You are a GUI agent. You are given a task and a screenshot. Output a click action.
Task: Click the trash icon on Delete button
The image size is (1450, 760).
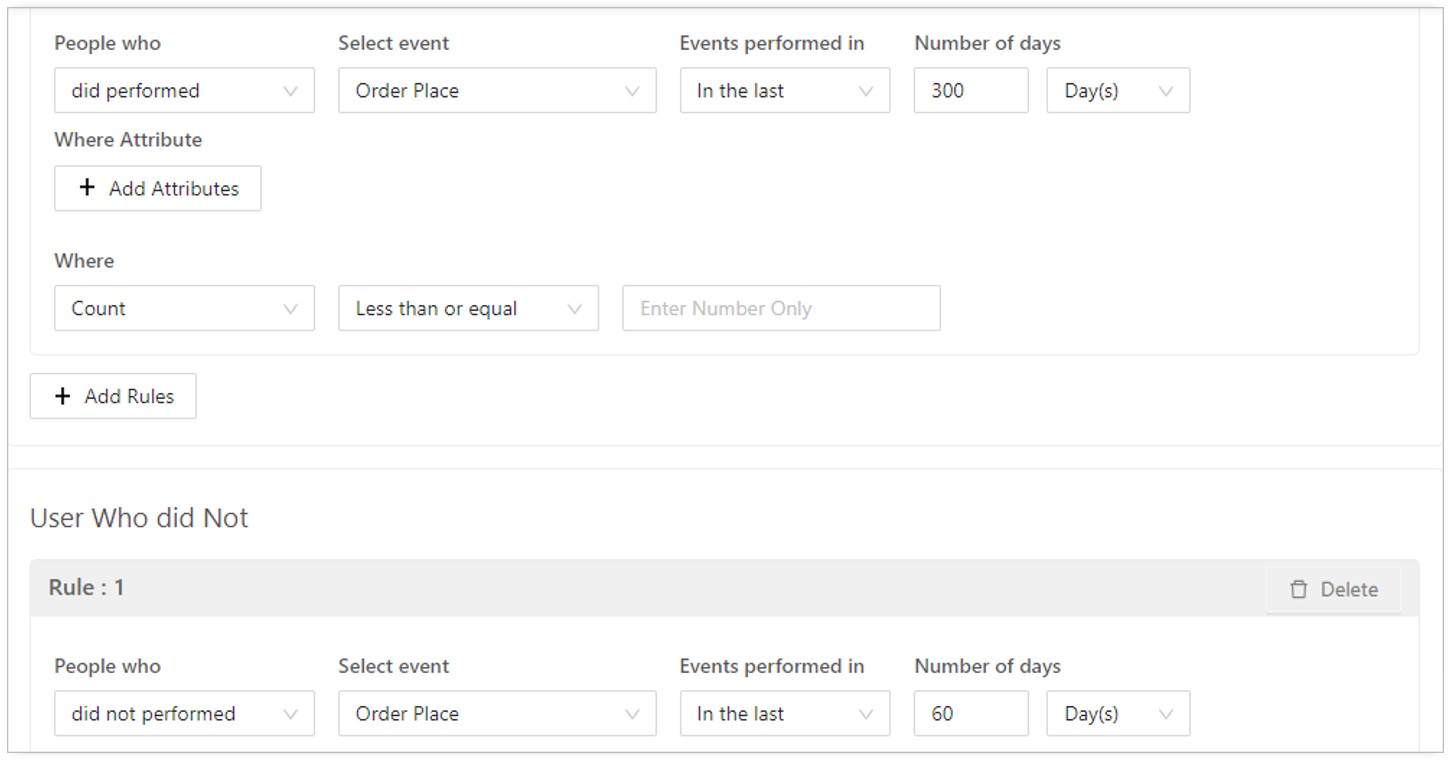point(1299,589)
